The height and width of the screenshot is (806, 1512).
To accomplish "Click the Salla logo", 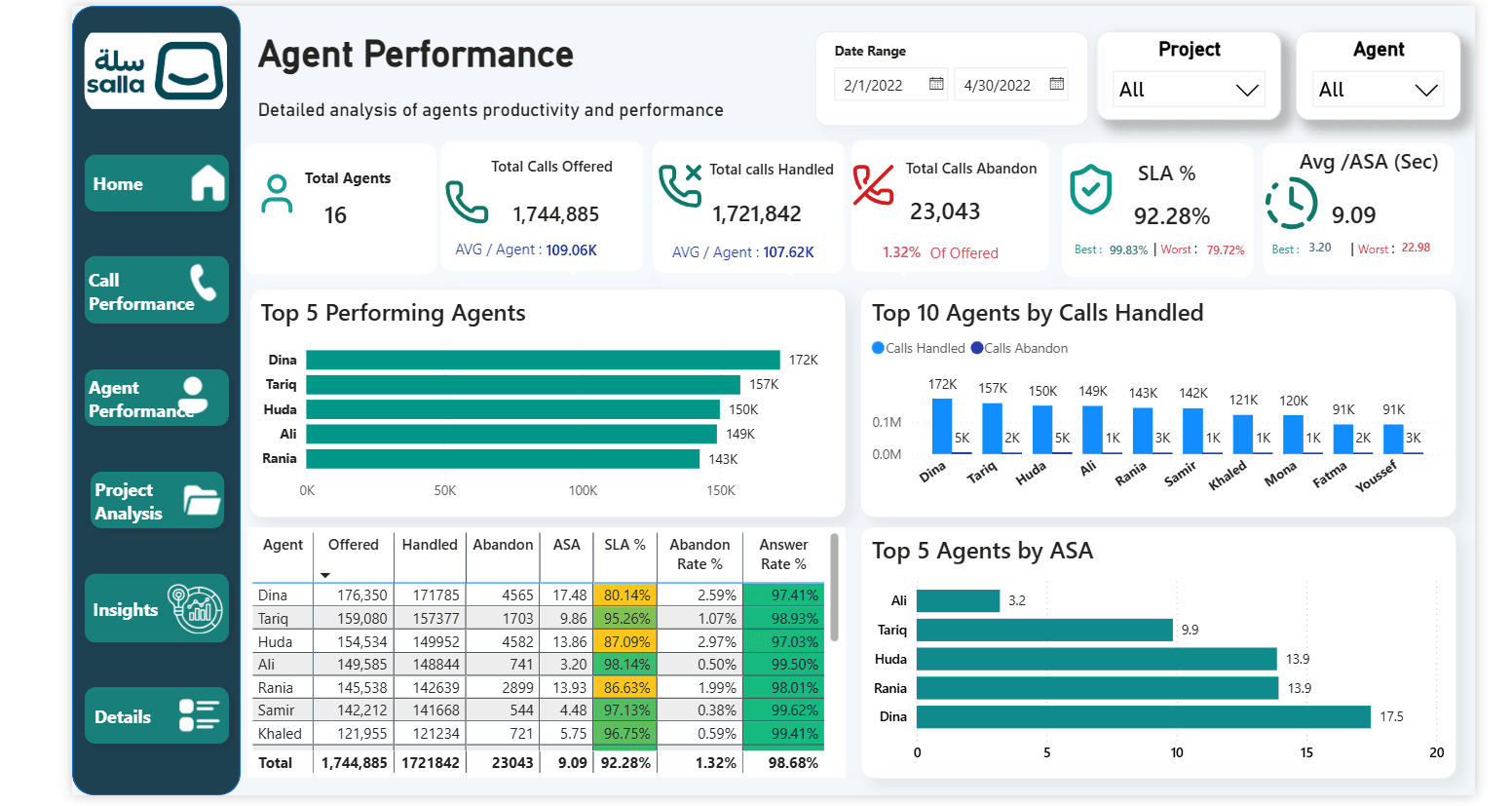I will pos(156,71).
